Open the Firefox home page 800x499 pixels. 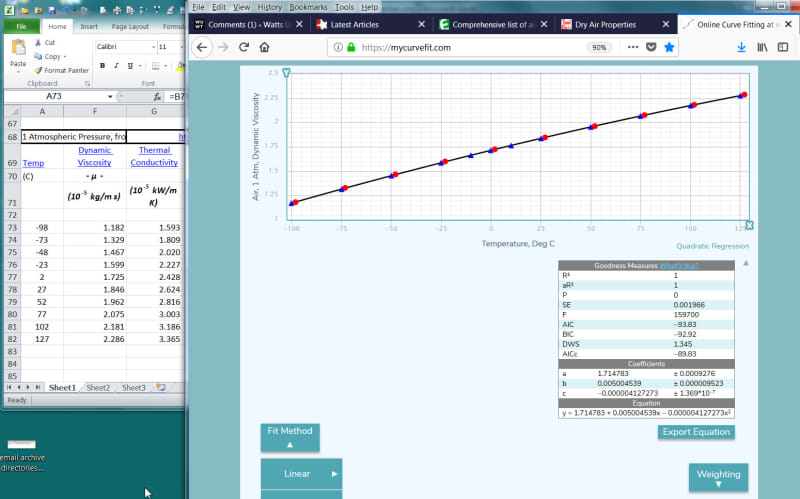coord(264,47)
